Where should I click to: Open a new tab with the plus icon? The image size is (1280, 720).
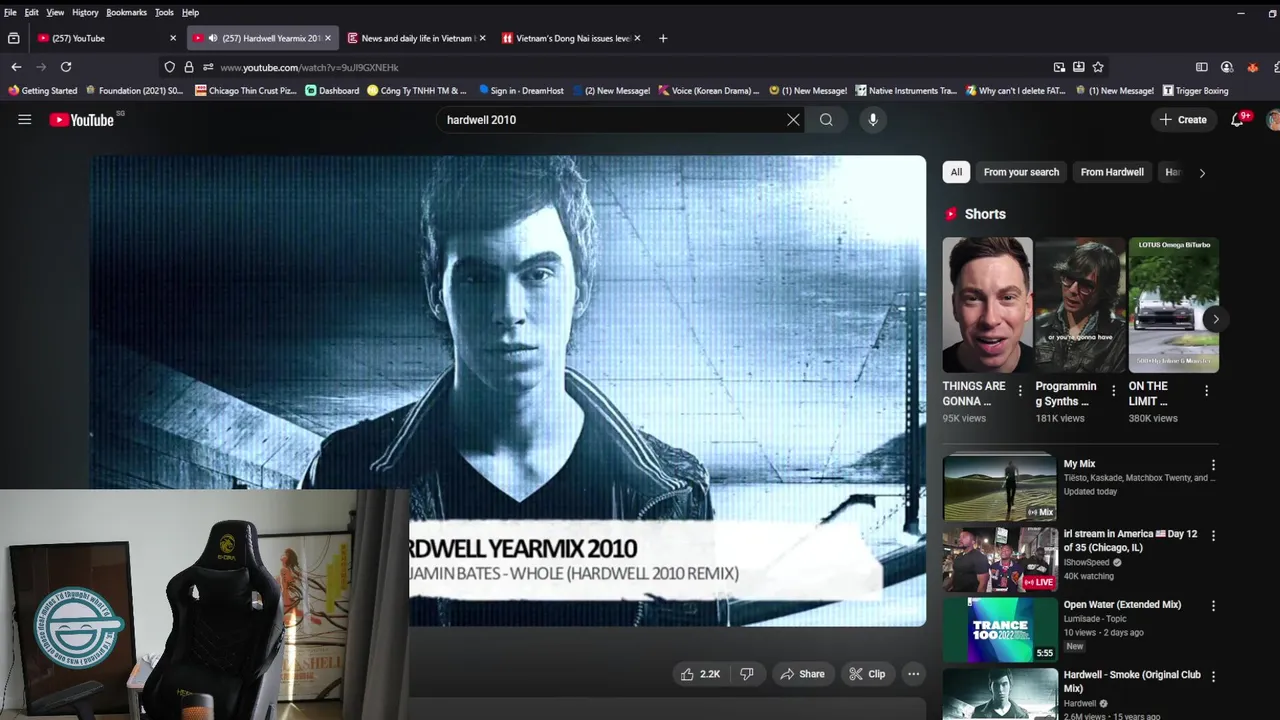coord(663,38)
